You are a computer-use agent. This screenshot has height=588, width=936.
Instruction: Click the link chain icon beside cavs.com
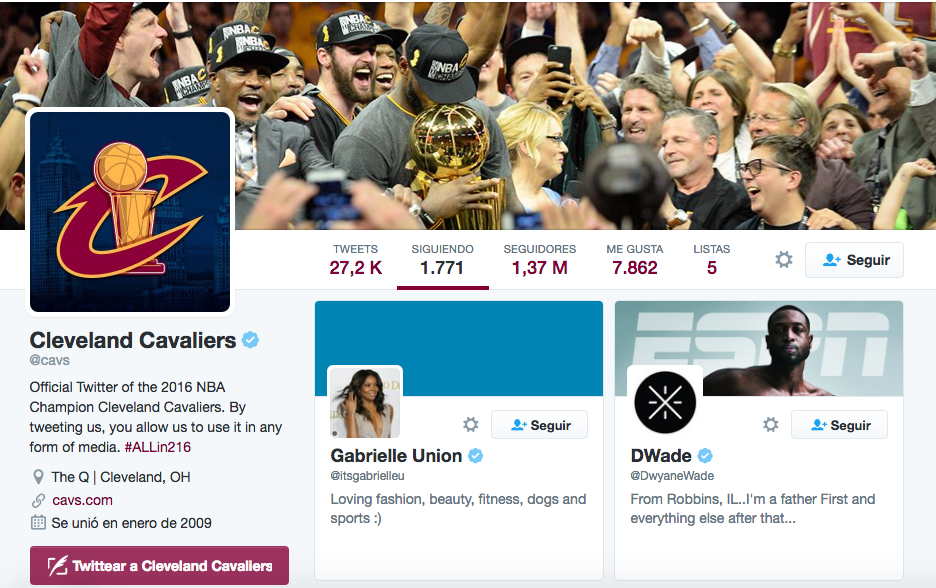pos(38,500)
